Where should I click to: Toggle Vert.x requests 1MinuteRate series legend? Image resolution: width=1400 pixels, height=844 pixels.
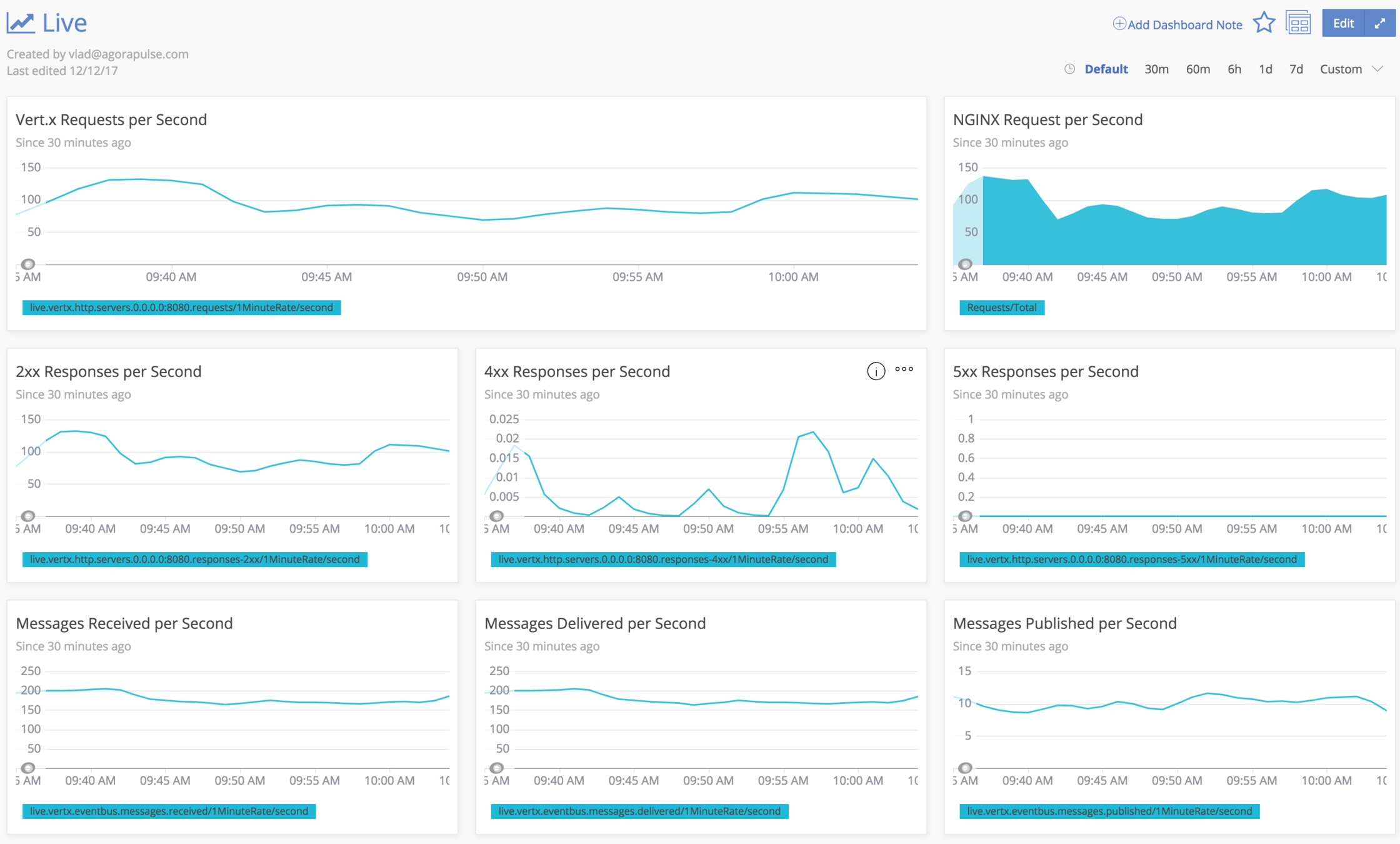click(181, 308)
